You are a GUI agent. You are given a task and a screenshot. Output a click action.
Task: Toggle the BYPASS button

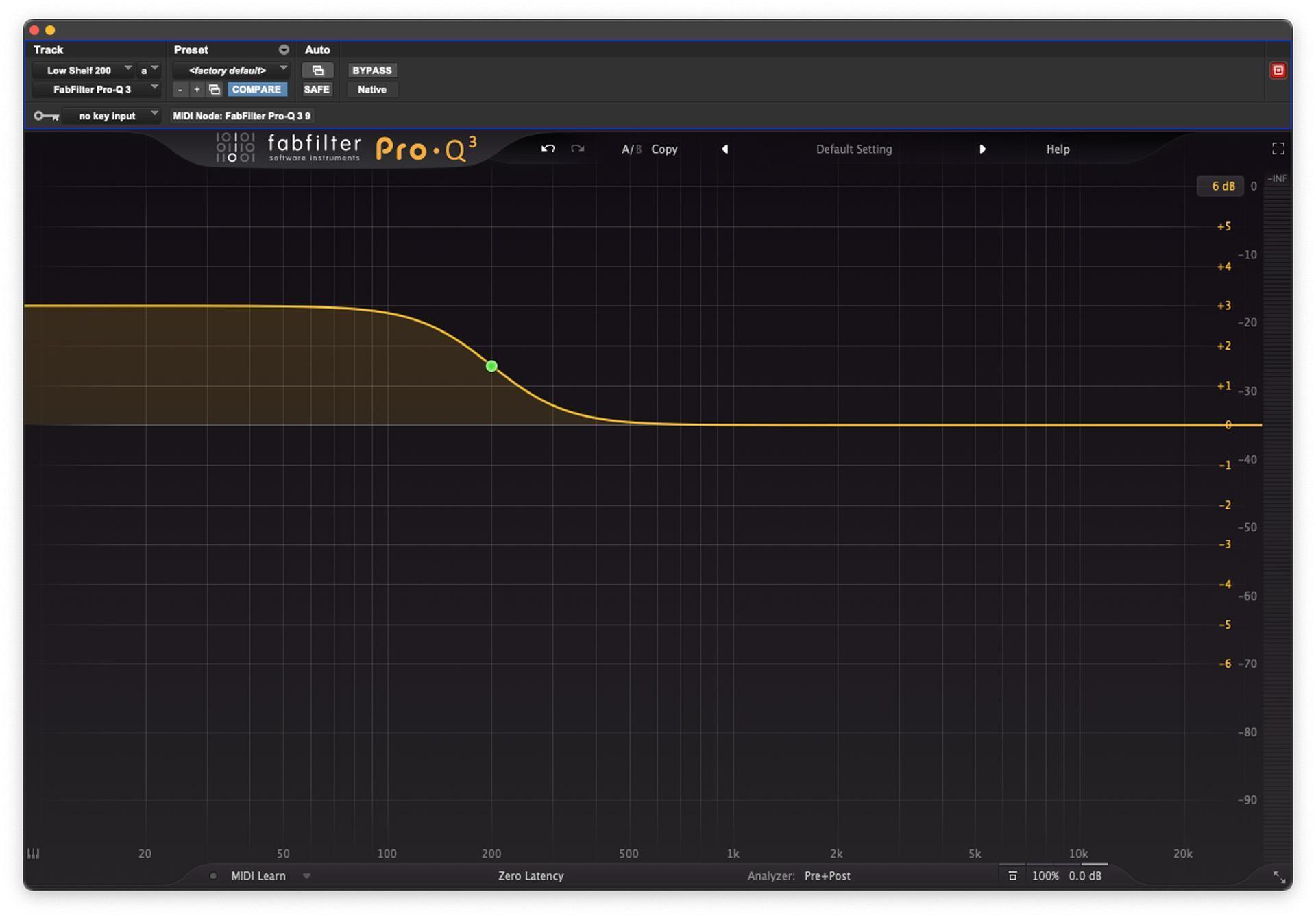pos(371,70)
